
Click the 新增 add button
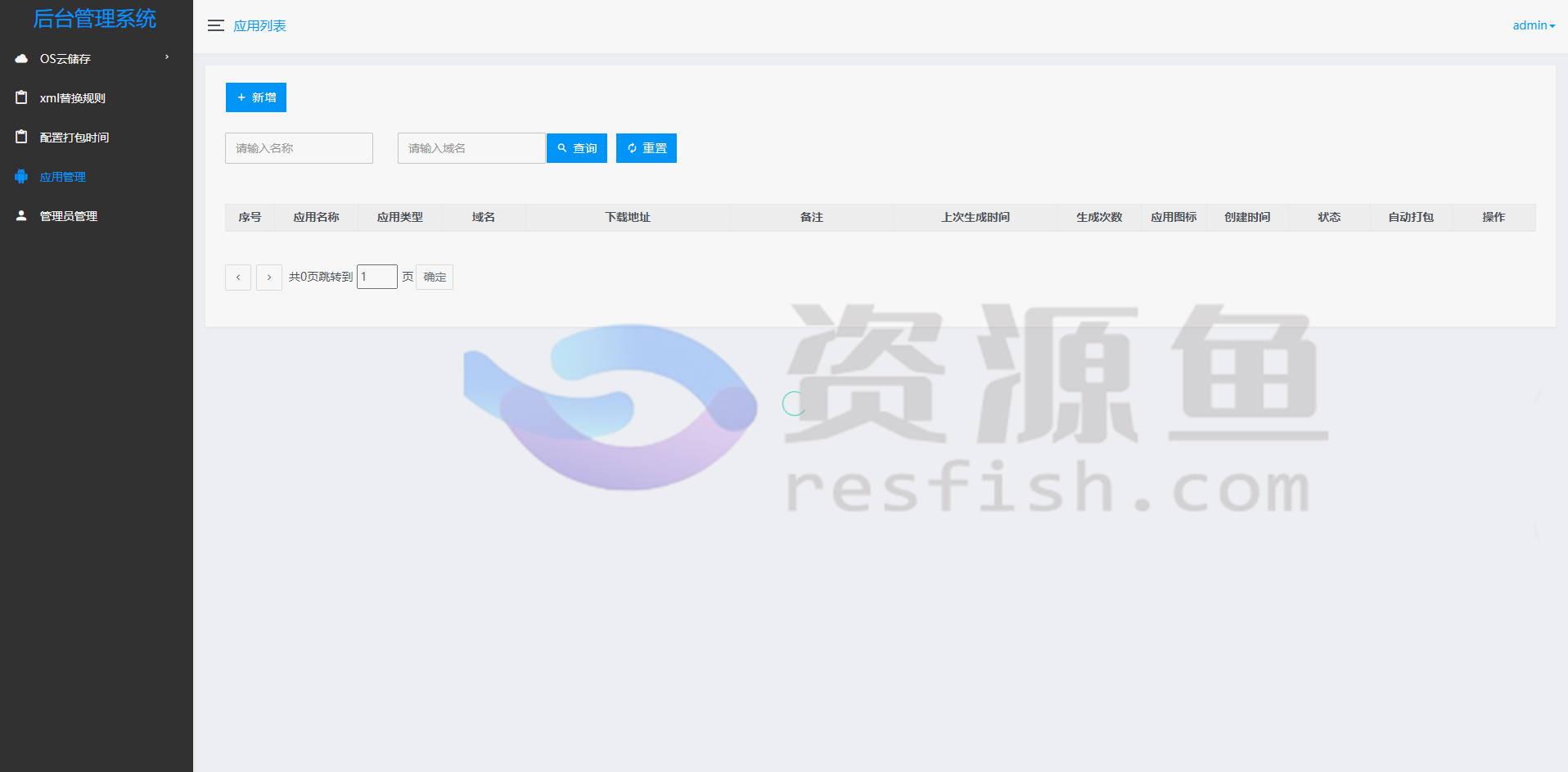pos(256,97)
